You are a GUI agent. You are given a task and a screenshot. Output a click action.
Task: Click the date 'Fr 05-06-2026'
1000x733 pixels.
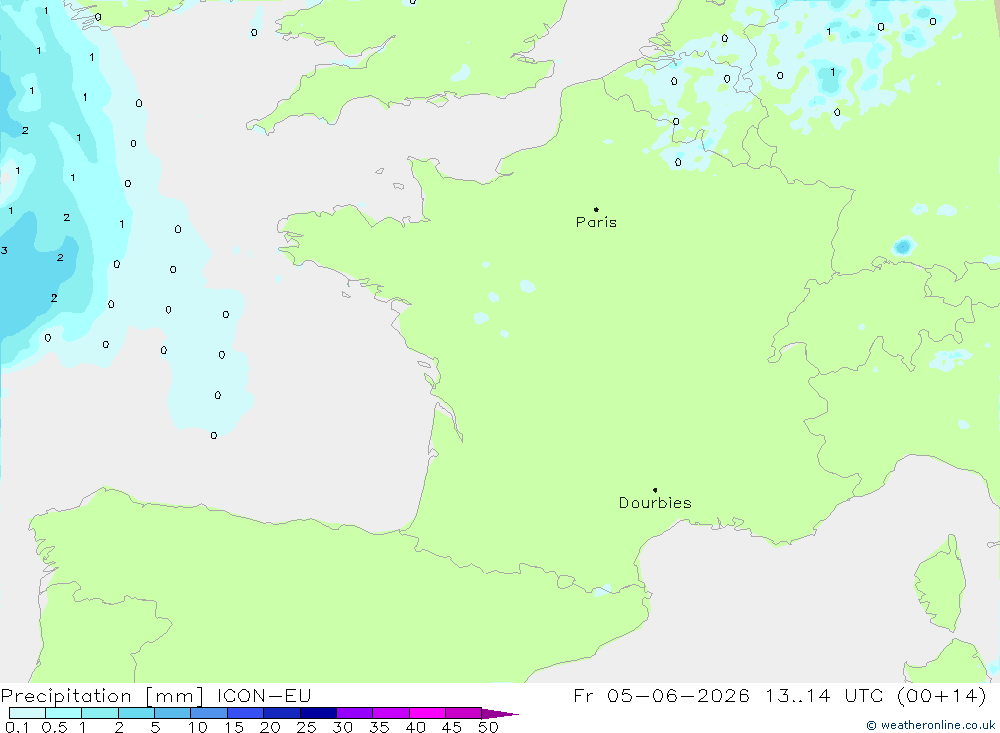661,695
